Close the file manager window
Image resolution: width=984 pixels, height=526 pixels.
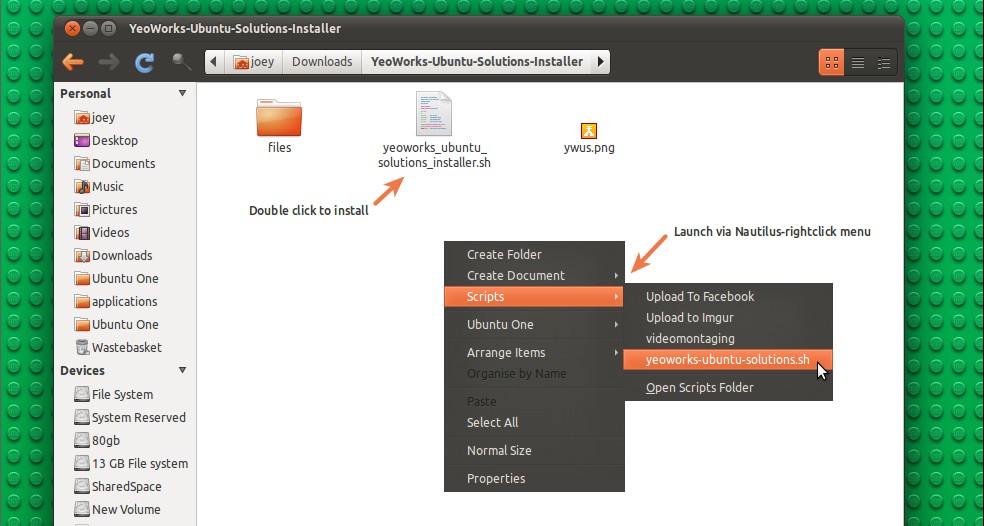pos(73,28)
